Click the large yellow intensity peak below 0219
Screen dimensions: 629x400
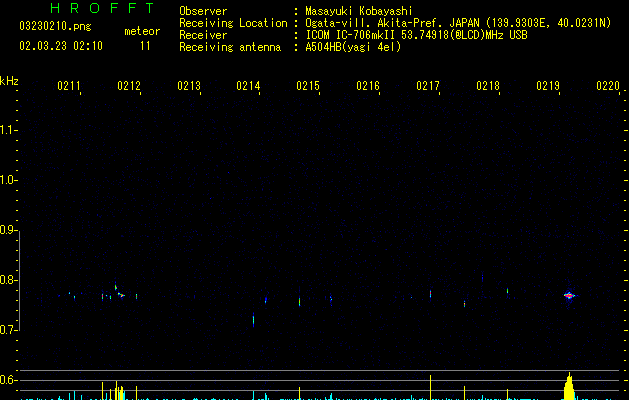pos(569,387)
